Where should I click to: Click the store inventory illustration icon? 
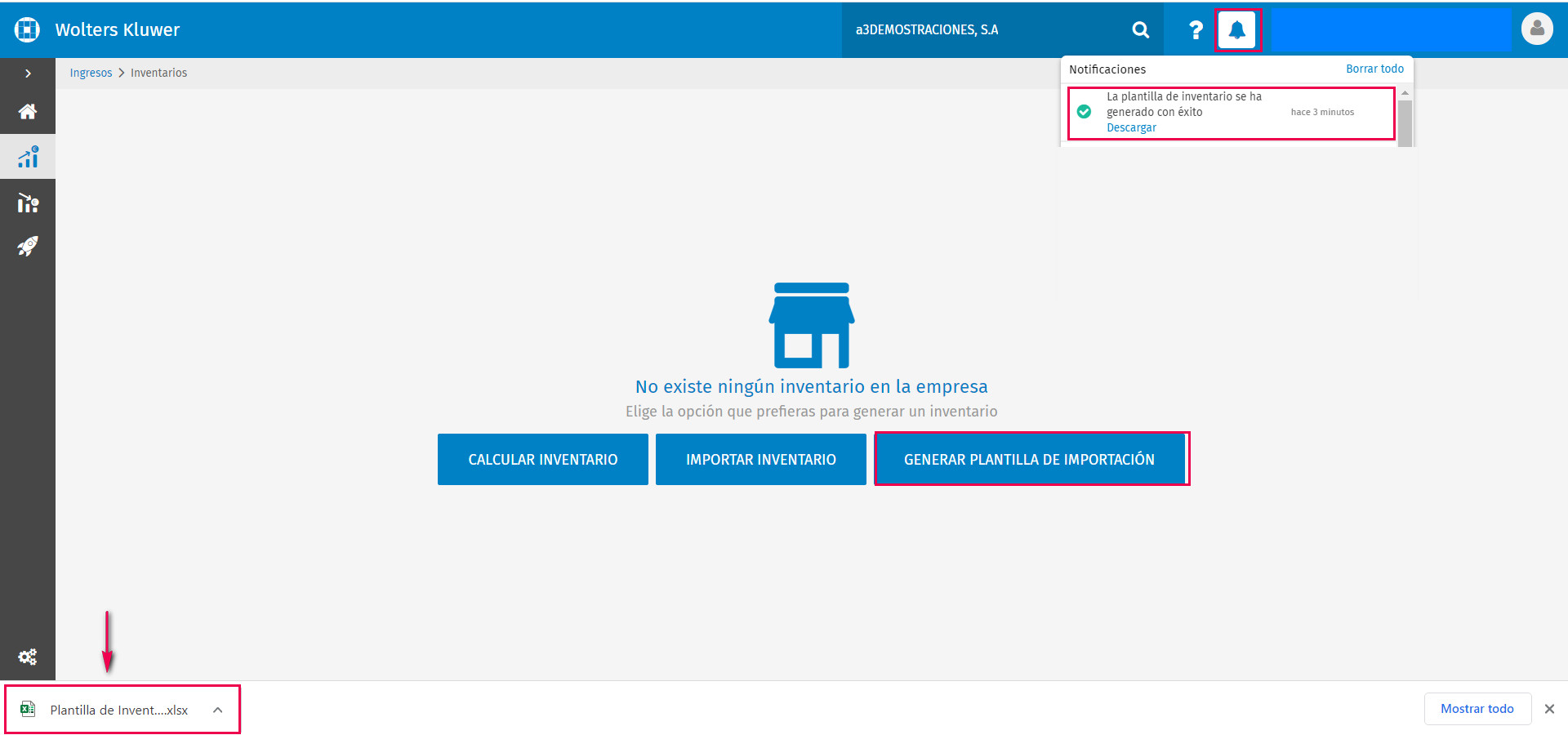coord(812,325)
